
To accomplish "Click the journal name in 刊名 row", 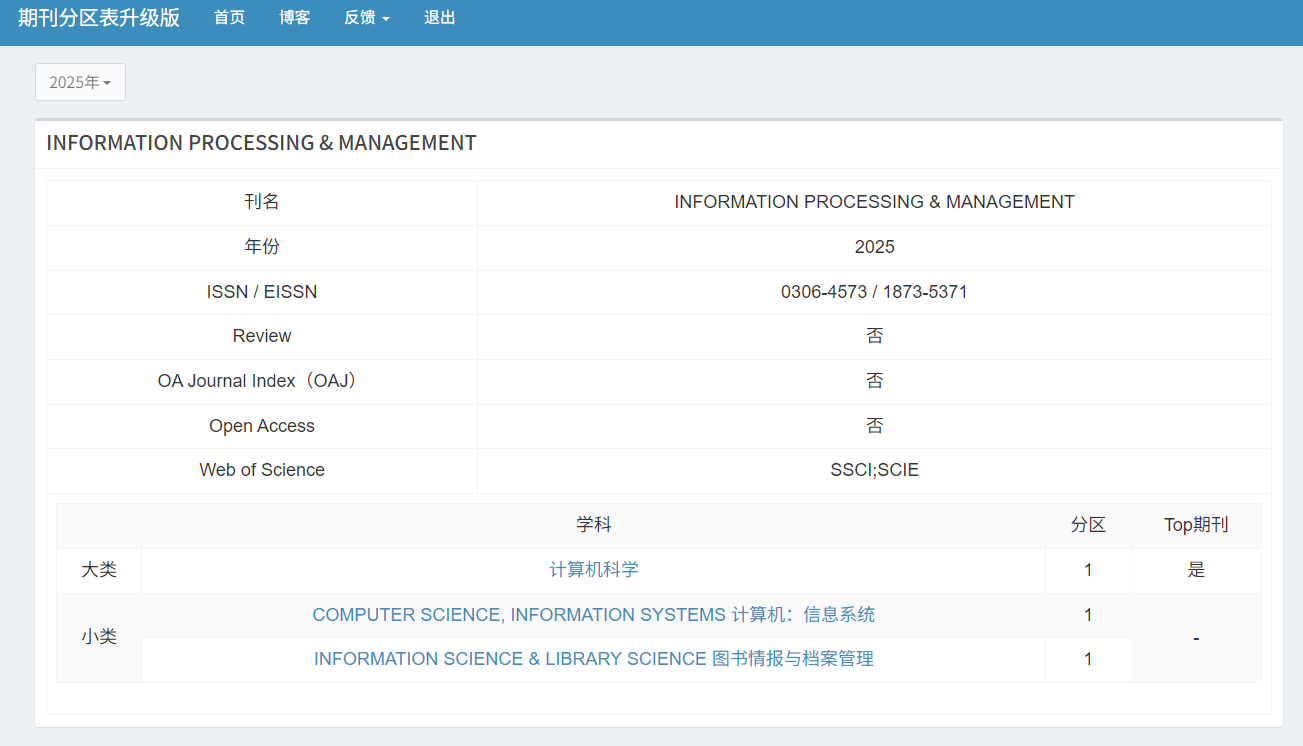I will (874, 202).
